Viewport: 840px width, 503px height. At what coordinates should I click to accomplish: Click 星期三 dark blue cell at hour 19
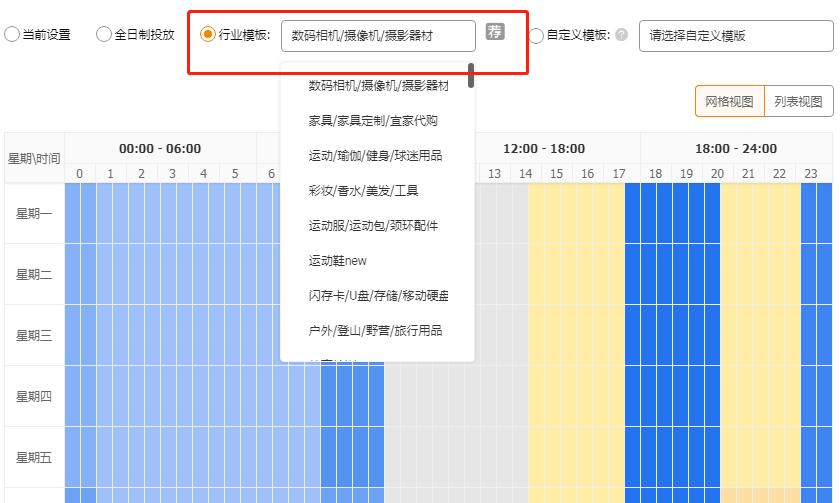click(x=680, y=335)
